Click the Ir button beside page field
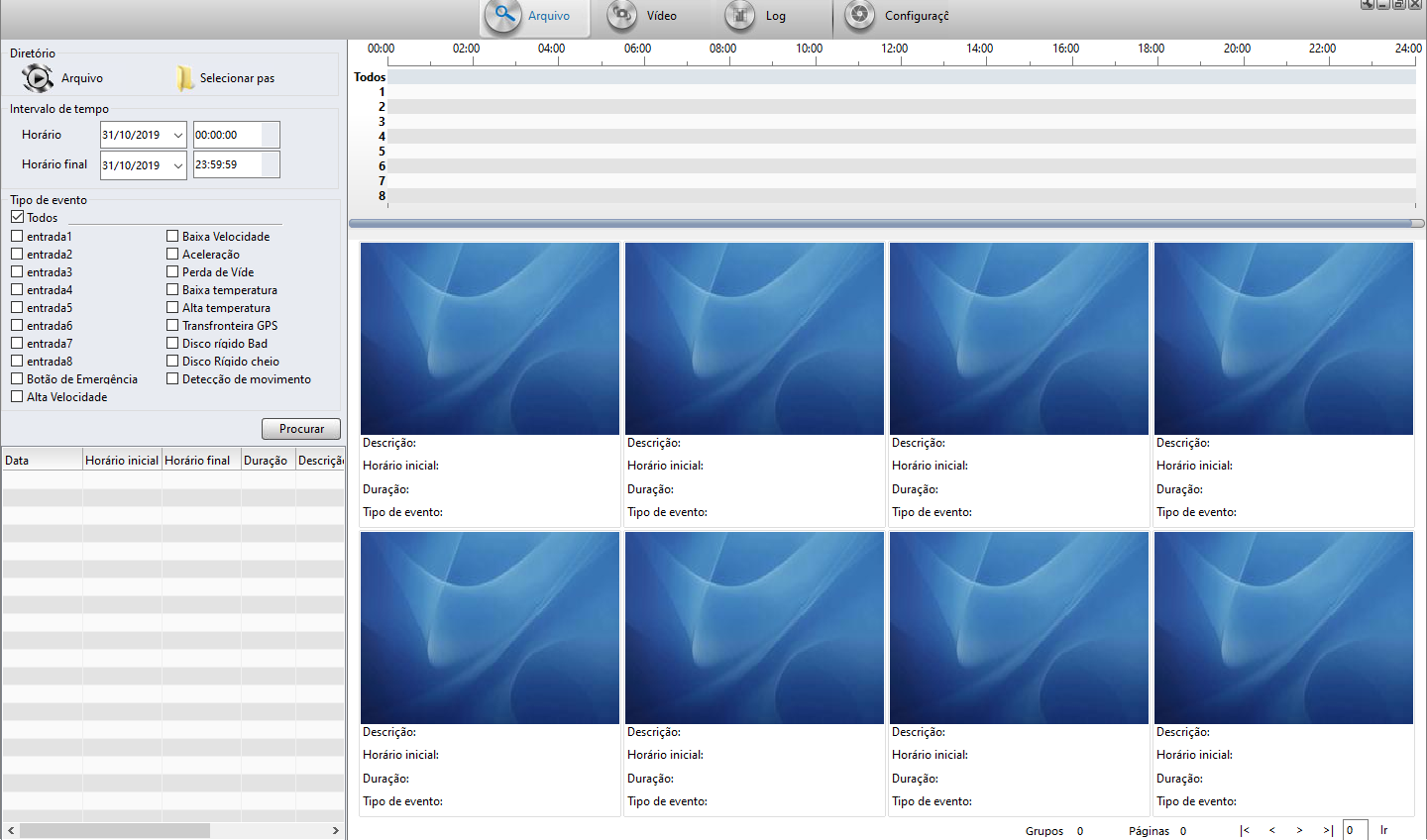This screenshot has width=1427, height=840. 1384,830
